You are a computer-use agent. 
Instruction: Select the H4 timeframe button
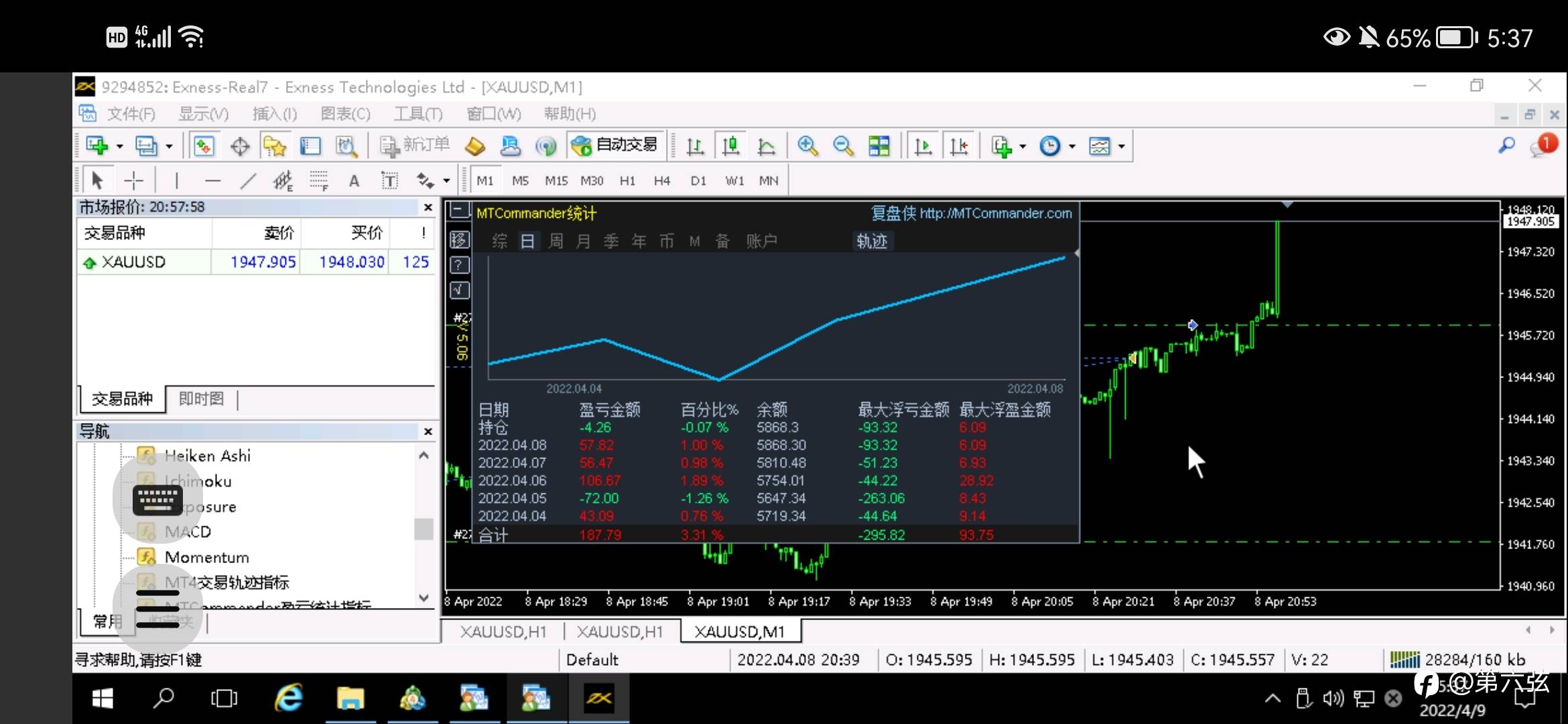(662, 180)
